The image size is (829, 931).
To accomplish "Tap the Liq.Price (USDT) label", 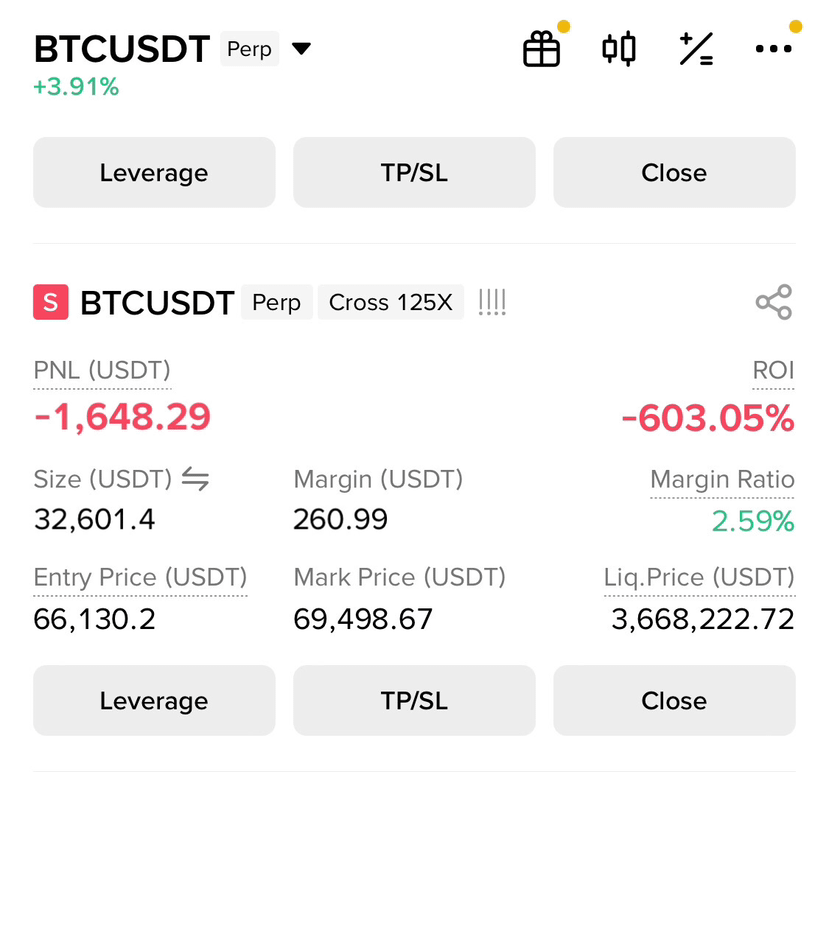I will coord(699,577).
